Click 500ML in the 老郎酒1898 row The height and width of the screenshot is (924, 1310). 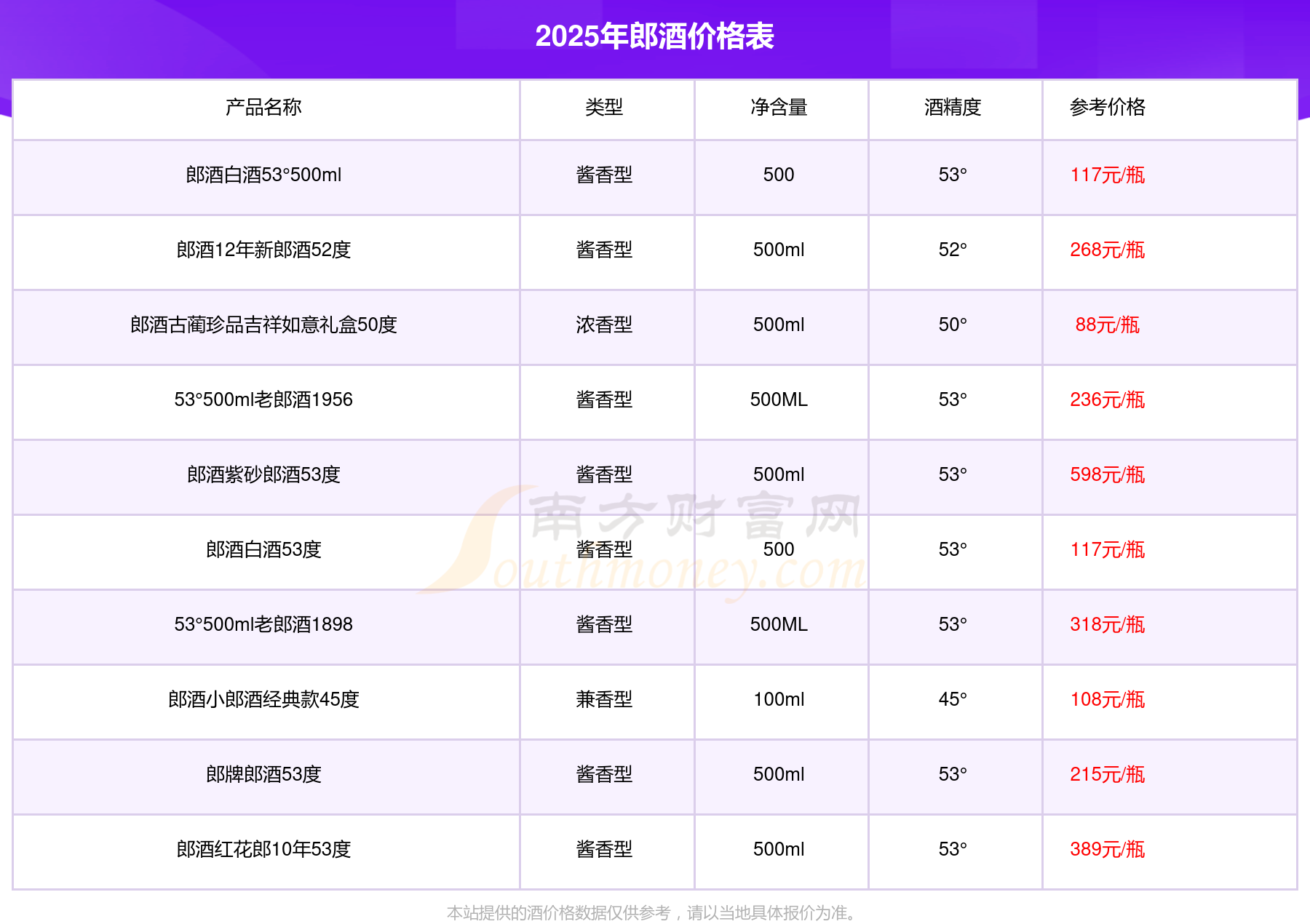point(779,625)
